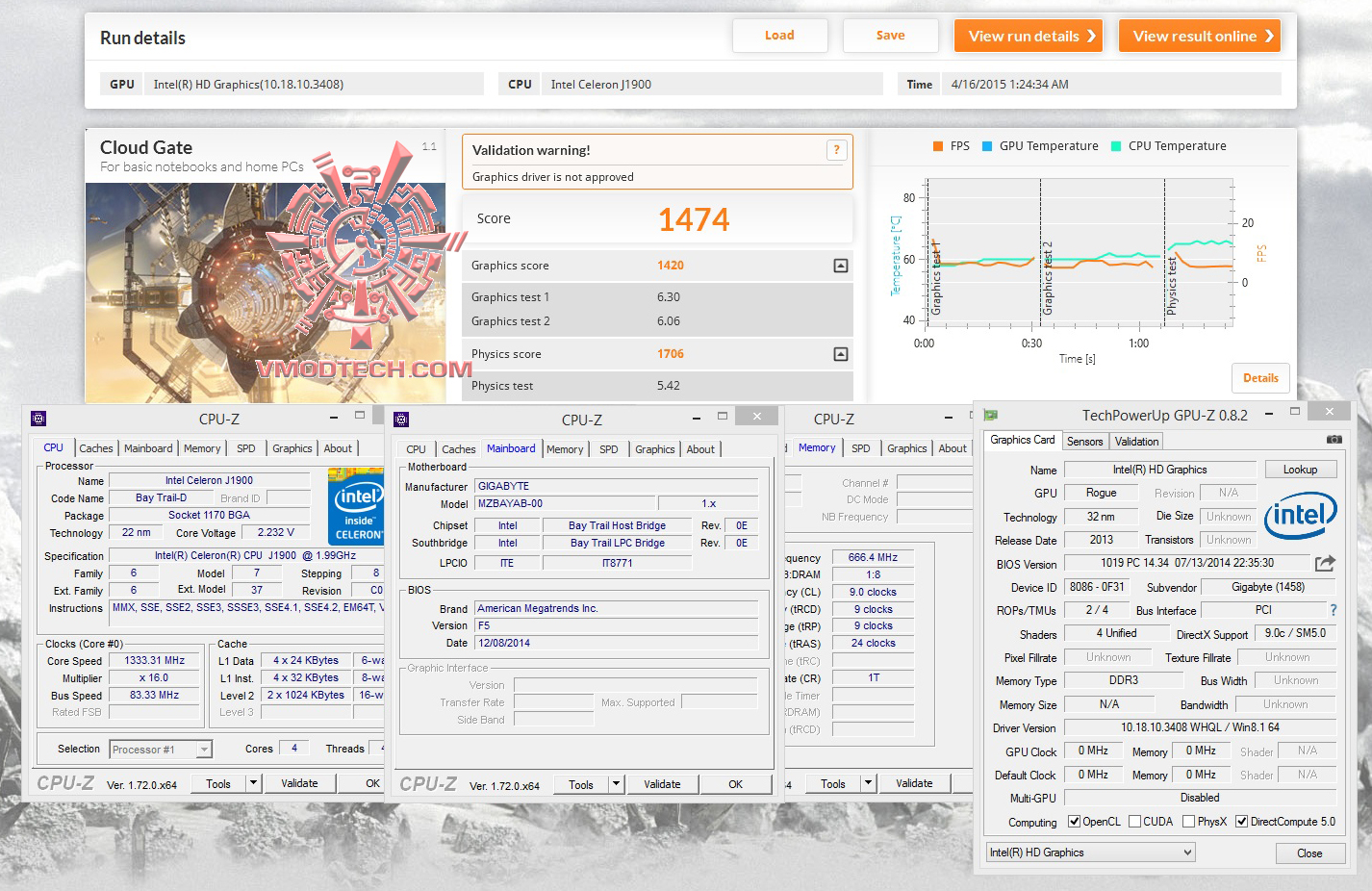
Task: Click View result online button
Action: 1200,36
